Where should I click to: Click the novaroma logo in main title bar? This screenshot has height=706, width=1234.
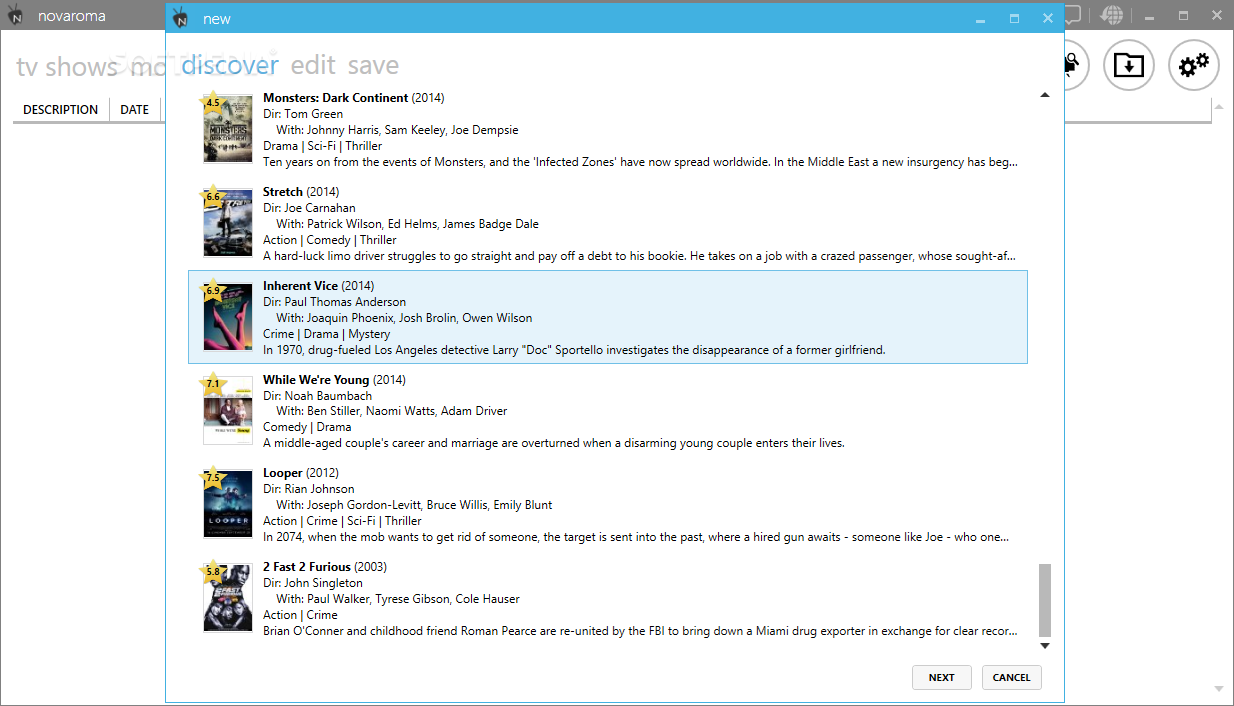(x=16, y=16)
